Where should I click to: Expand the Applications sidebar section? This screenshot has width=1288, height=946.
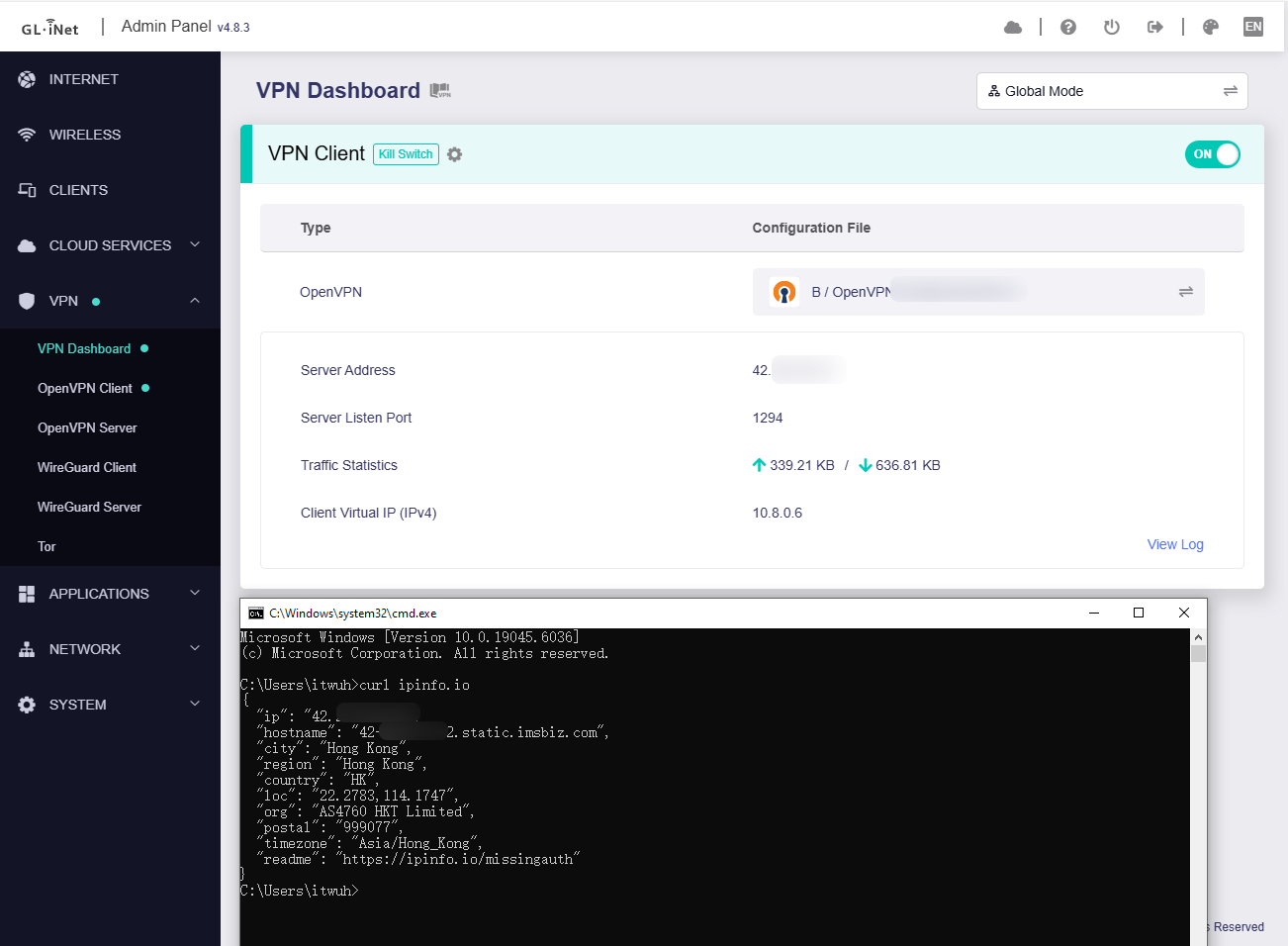(110, 594)
